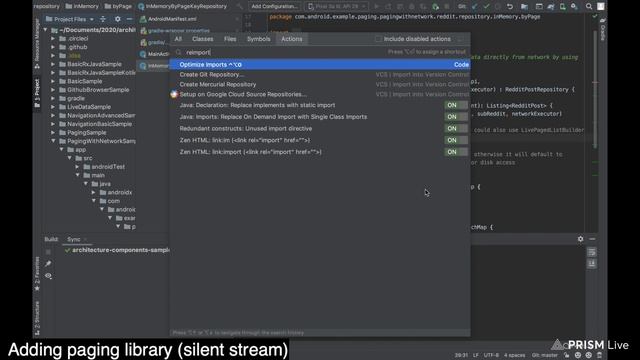640x360 pixels.
Task: Expand the GithubBrowserSample folder
Action: (53, 90)
